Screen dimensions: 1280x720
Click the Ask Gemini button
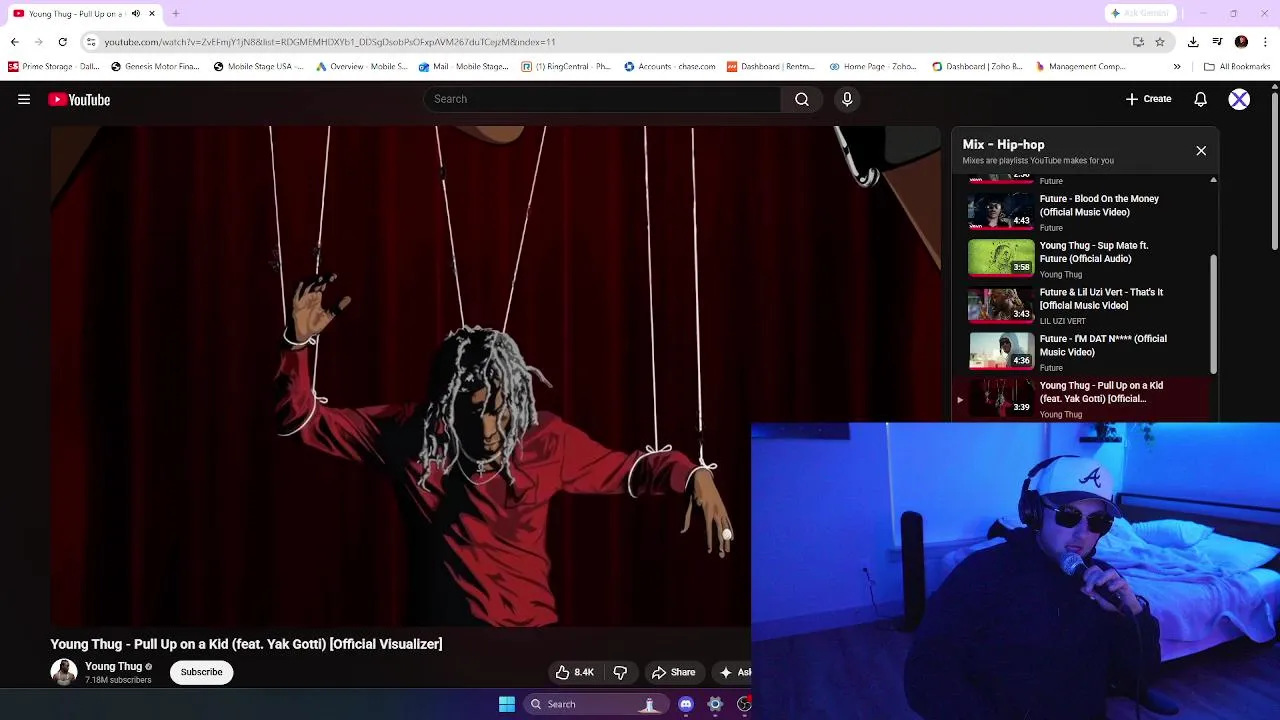click(1143, 13)
